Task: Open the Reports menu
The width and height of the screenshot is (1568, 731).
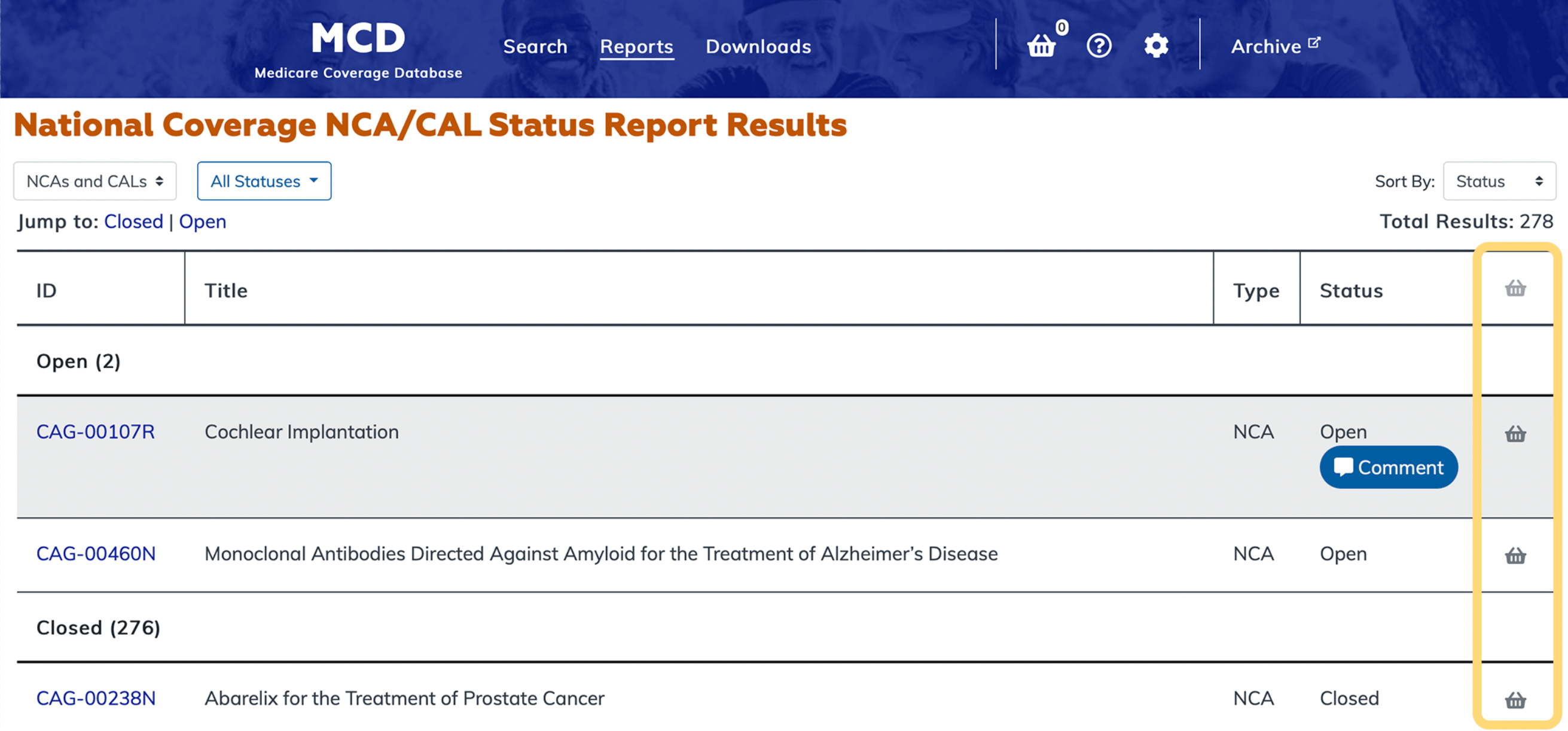Action: click(636, 46)
